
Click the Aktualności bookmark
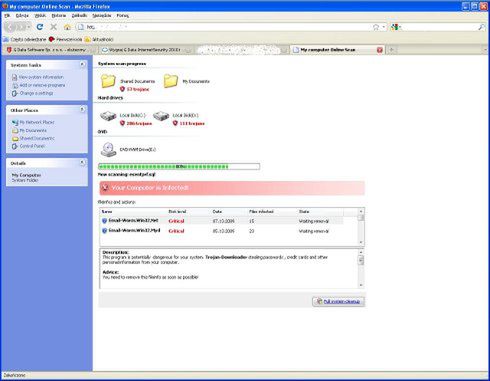point(99,39)
